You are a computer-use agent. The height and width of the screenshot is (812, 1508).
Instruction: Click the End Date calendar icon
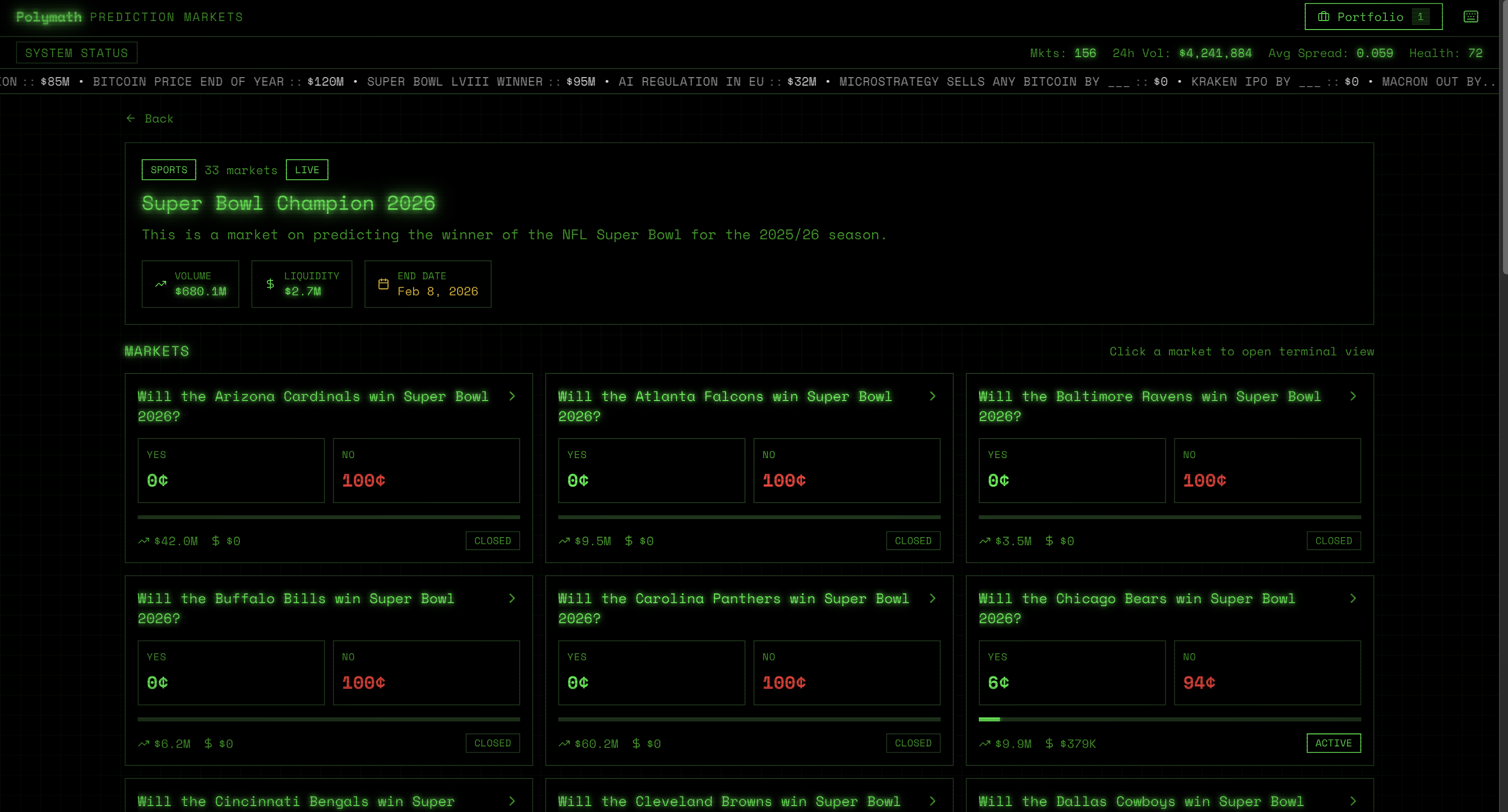[384, 284]
